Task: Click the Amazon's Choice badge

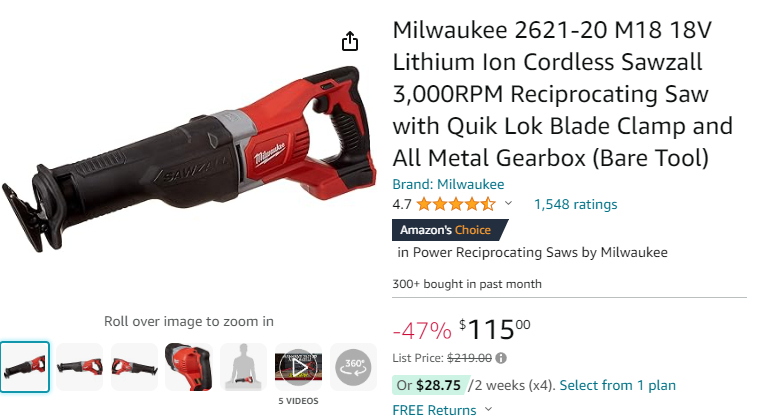Action: click(x=450, y=230)
